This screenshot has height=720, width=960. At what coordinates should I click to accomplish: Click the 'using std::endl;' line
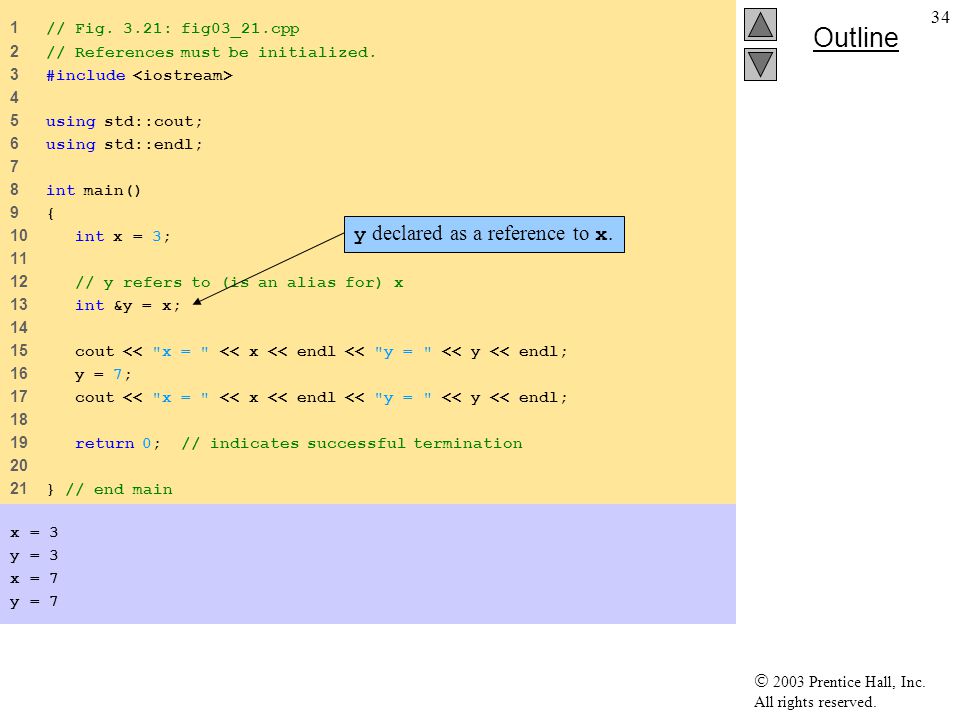pos(124,144)
